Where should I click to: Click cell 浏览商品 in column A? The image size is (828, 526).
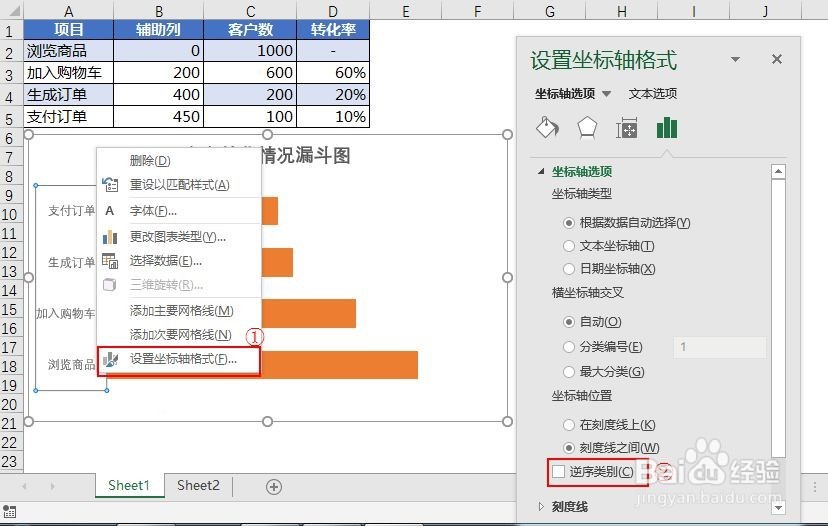(x=69, y=51)
